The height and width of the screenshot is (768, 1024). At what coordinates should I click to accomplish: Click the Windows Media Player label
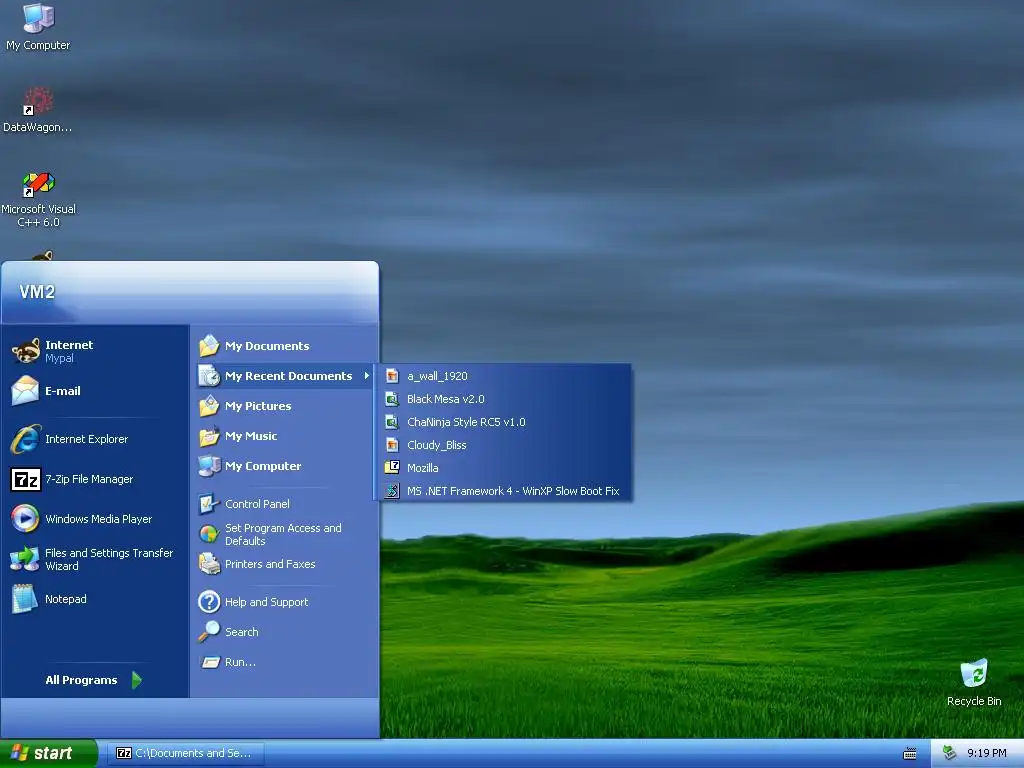tap(99, 519)
